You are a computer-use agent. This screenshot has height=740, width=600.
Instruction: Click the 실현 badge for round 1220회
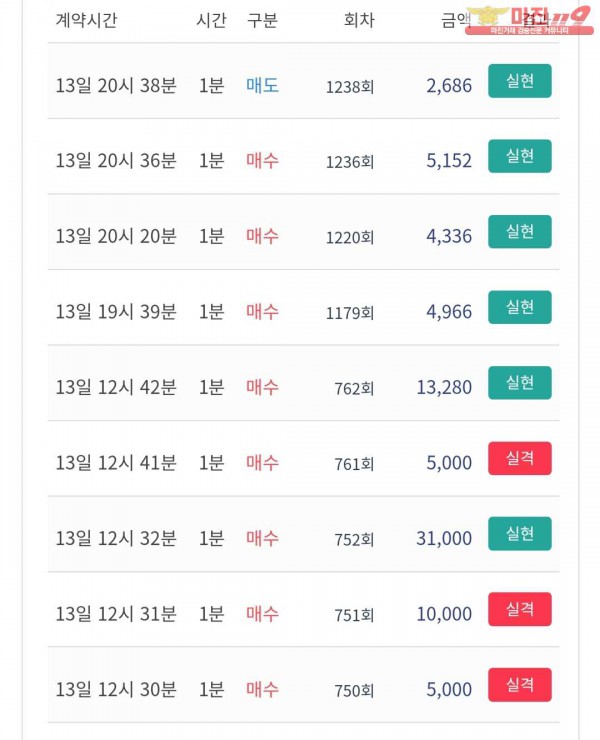[519, 232]
